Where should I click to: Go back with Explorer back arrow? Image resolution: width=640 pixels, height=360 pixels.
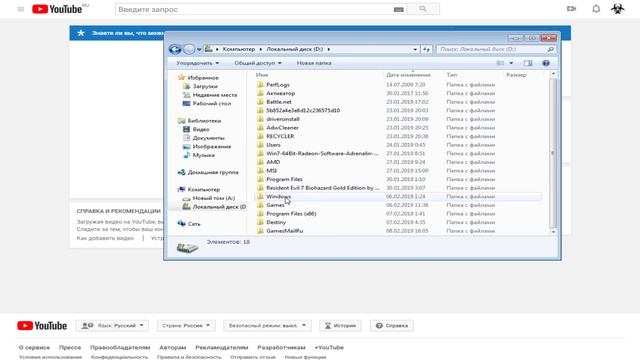click(x=175, y=49)
